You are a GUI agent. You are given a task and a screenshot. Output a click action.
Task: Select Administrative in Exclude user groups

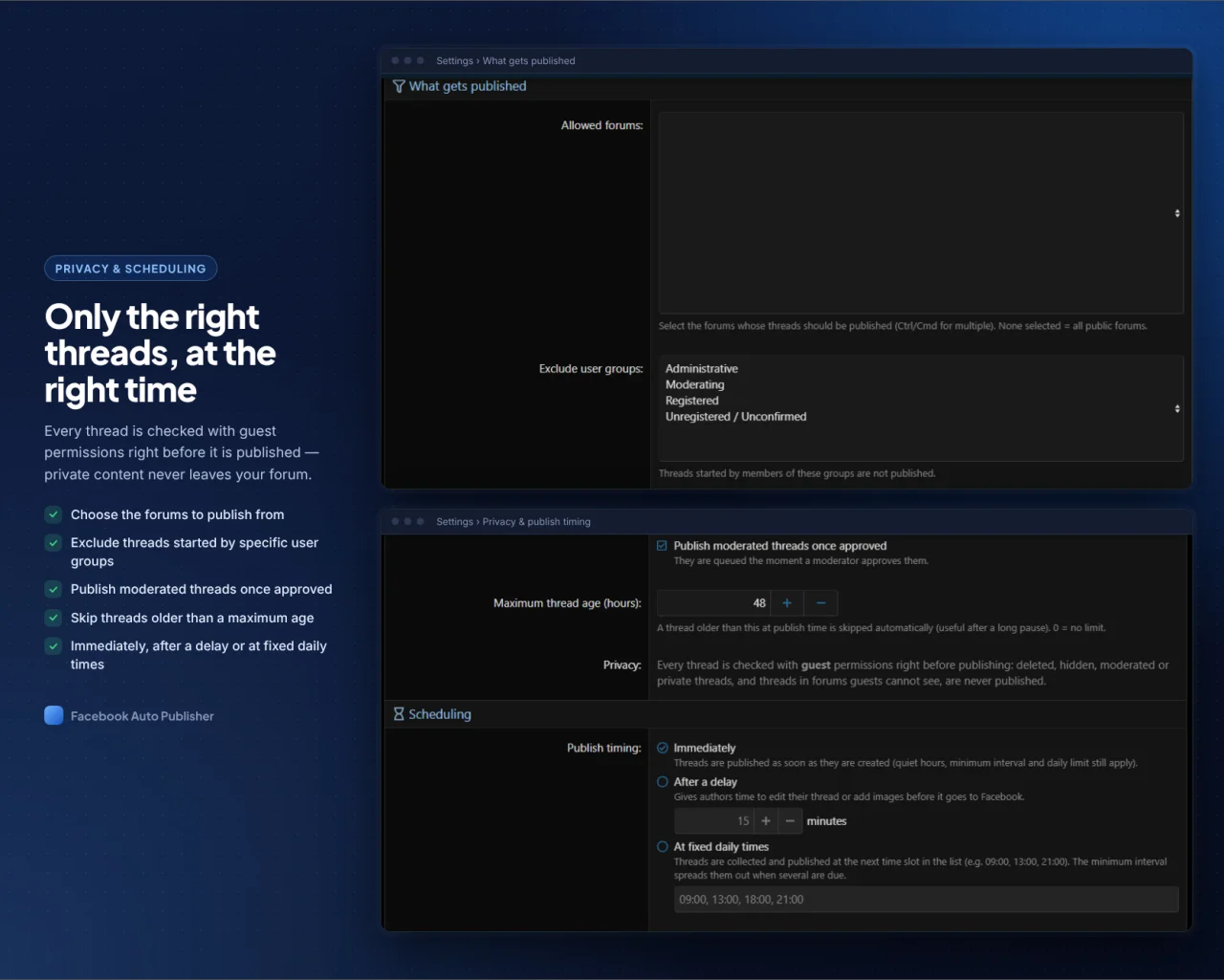pyautogui.click(x=702, y=369)
